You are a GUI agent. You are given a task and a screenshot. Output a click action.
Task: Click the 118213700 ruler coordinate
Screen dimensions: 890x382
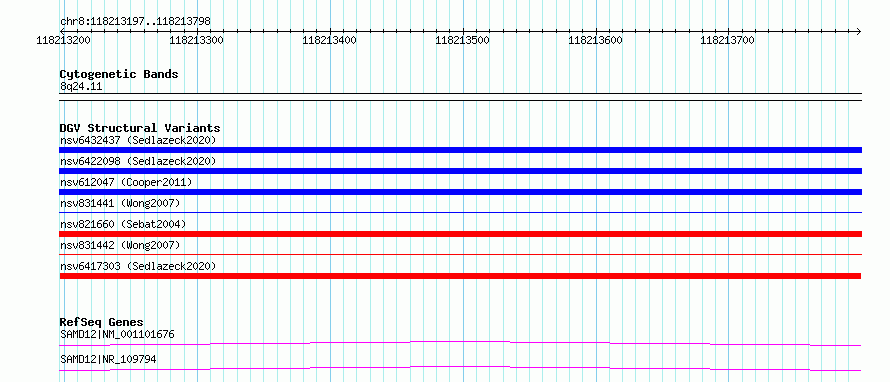pos(728,40)
